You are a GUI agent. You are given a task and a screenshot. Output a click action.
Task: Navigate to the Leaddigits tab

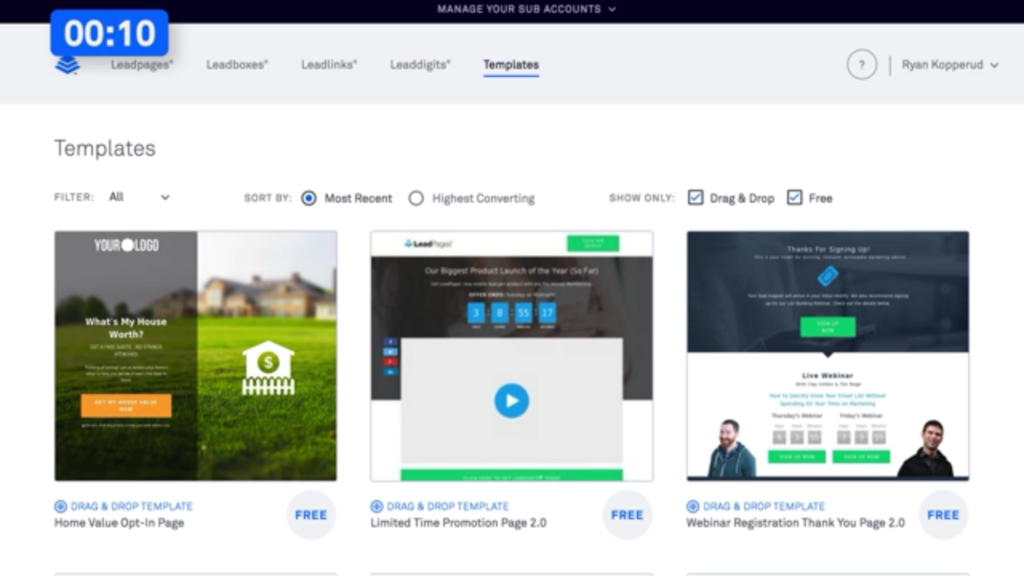pos(420,65)
